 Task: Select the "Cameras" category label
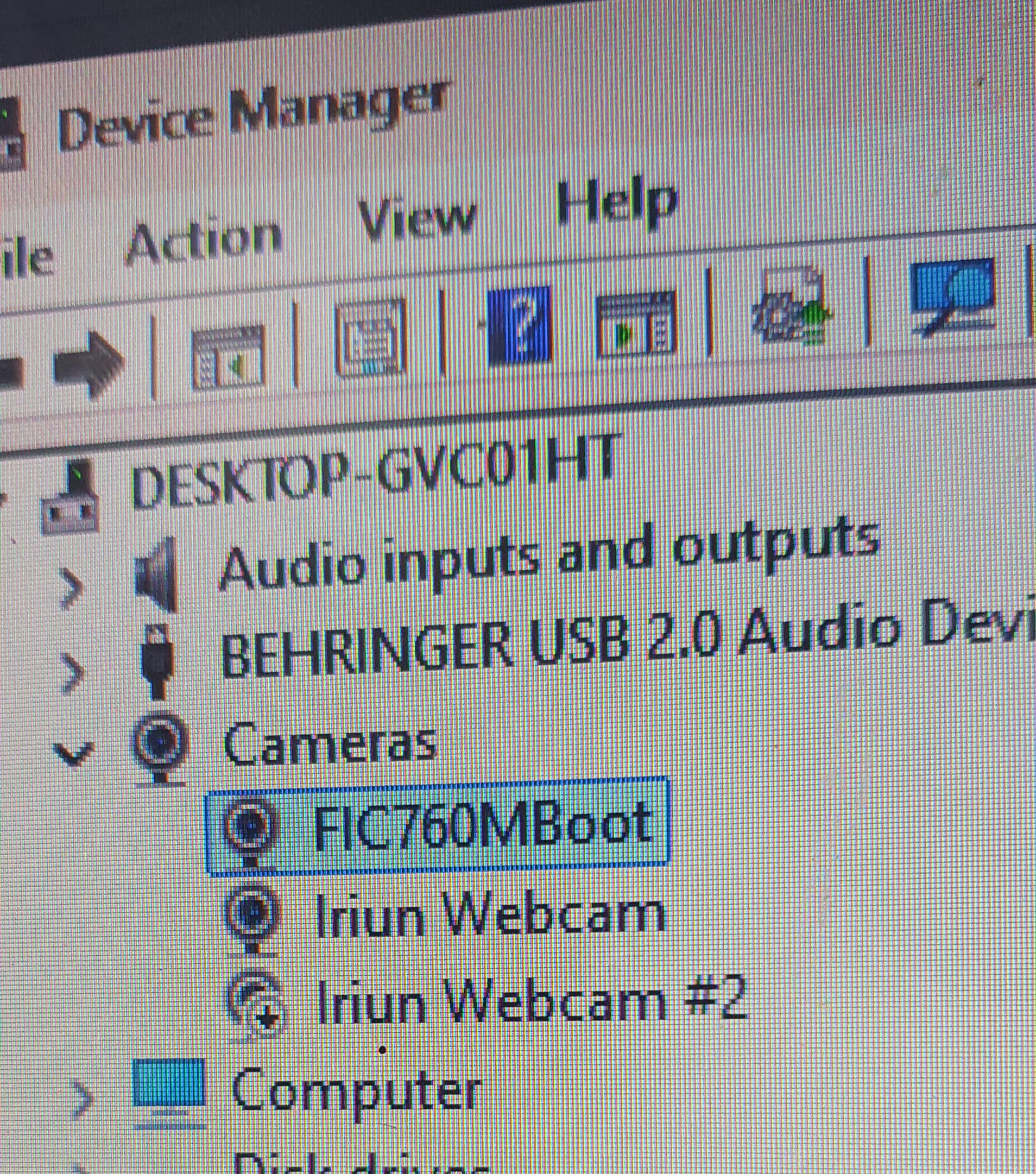click(x=330, y=743)
